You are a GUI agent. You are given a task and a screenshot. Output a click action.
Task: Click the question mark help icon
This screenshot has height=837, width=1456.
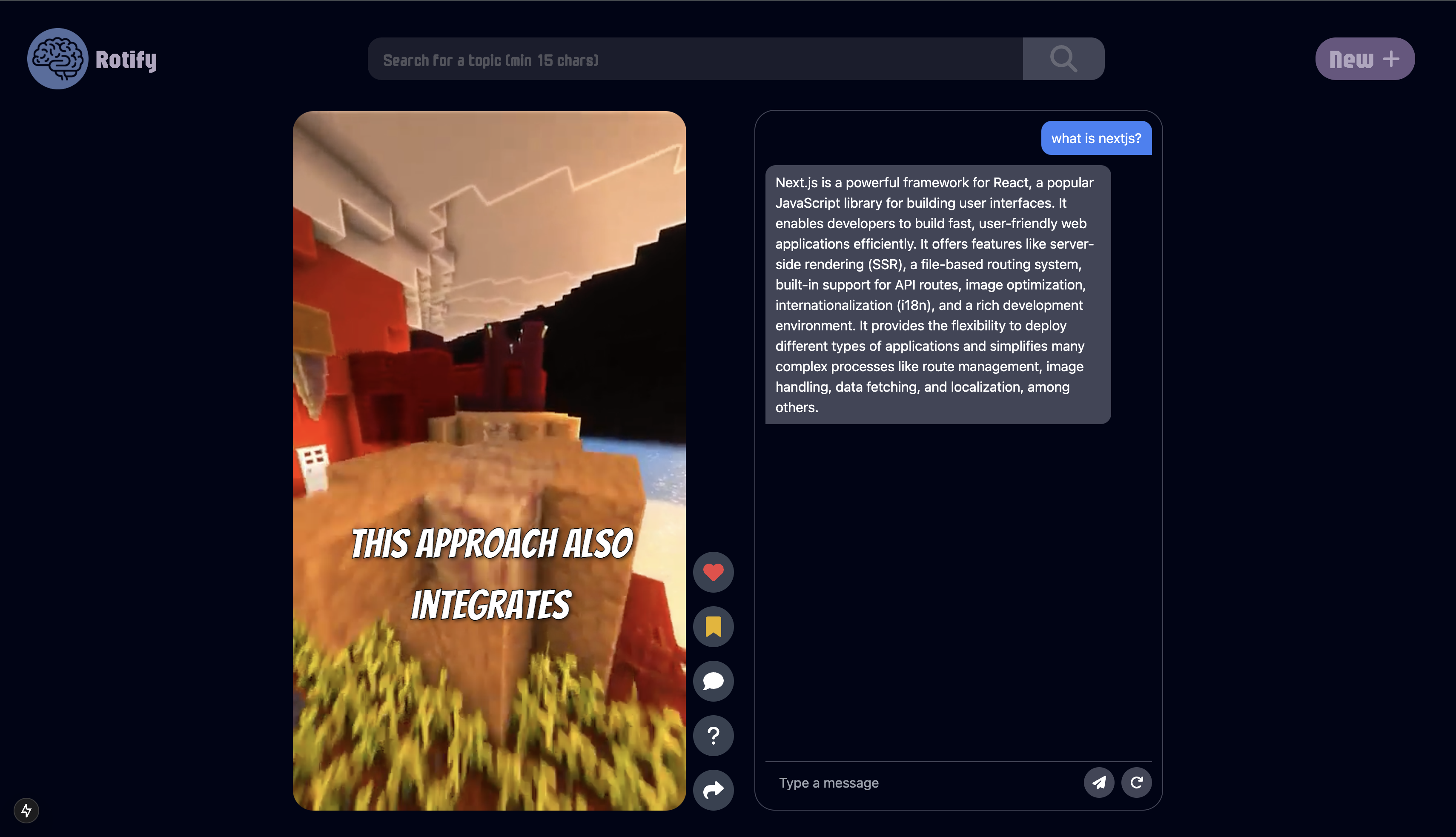[714, 735]
